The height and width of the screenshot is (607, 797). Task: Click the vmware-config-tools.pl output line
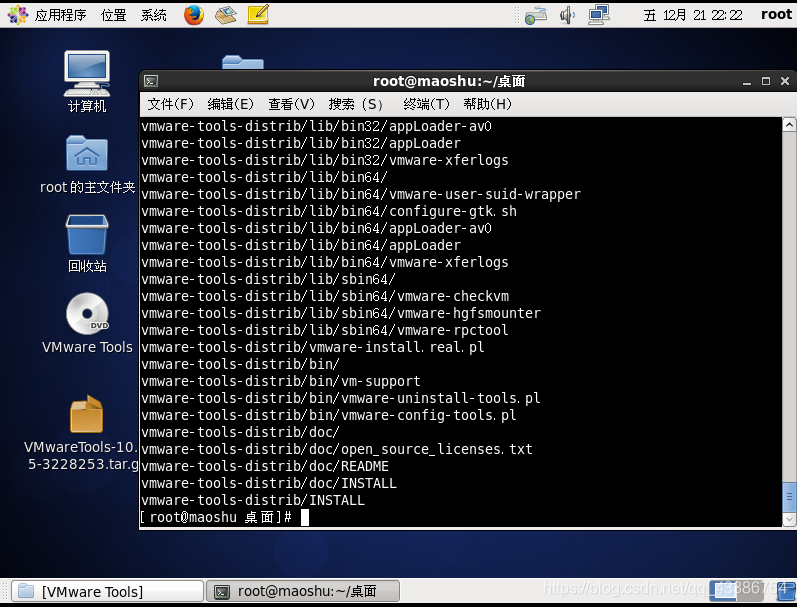pyautogui.click(x=329, y=415)
